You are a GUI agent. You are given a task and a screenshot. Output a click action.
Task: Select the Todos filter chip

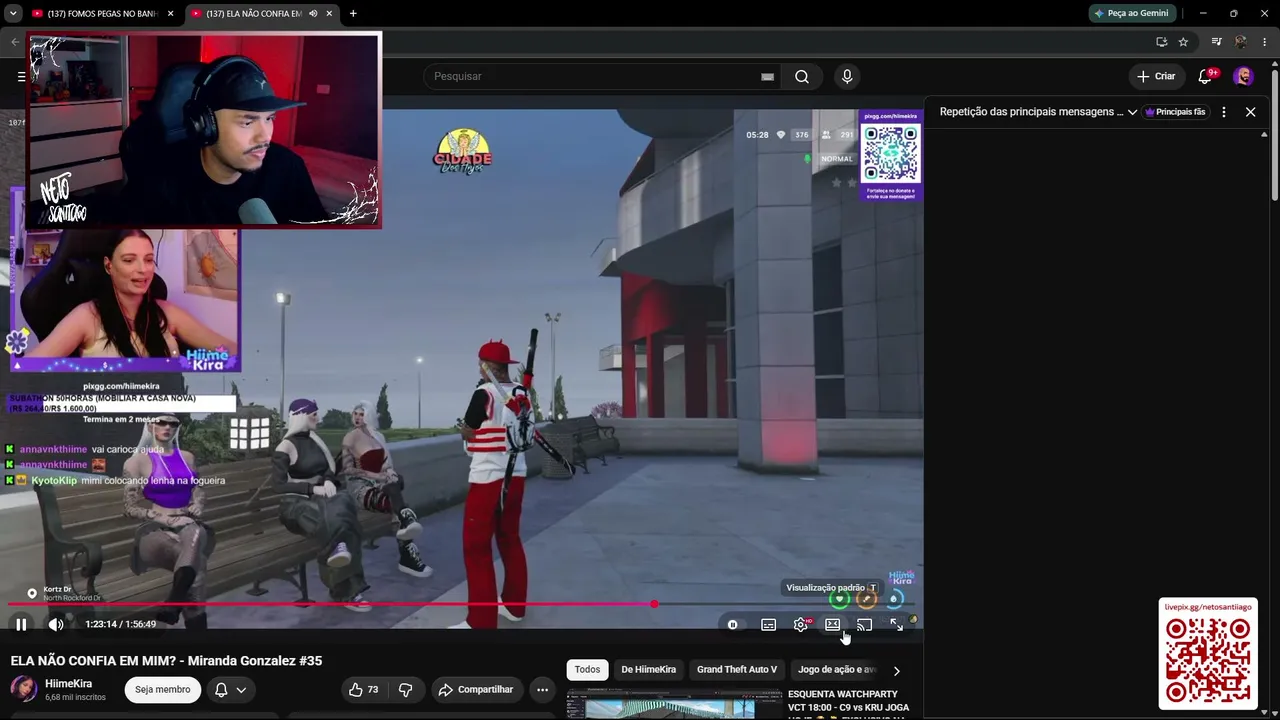pos(588,669)
